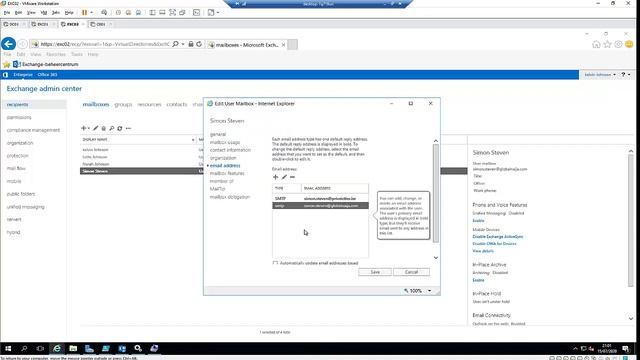640x360 pixels.
Task: Go back with the Internet Explorer back arrow
Action: pyautogui.click(x=9, y=44)
